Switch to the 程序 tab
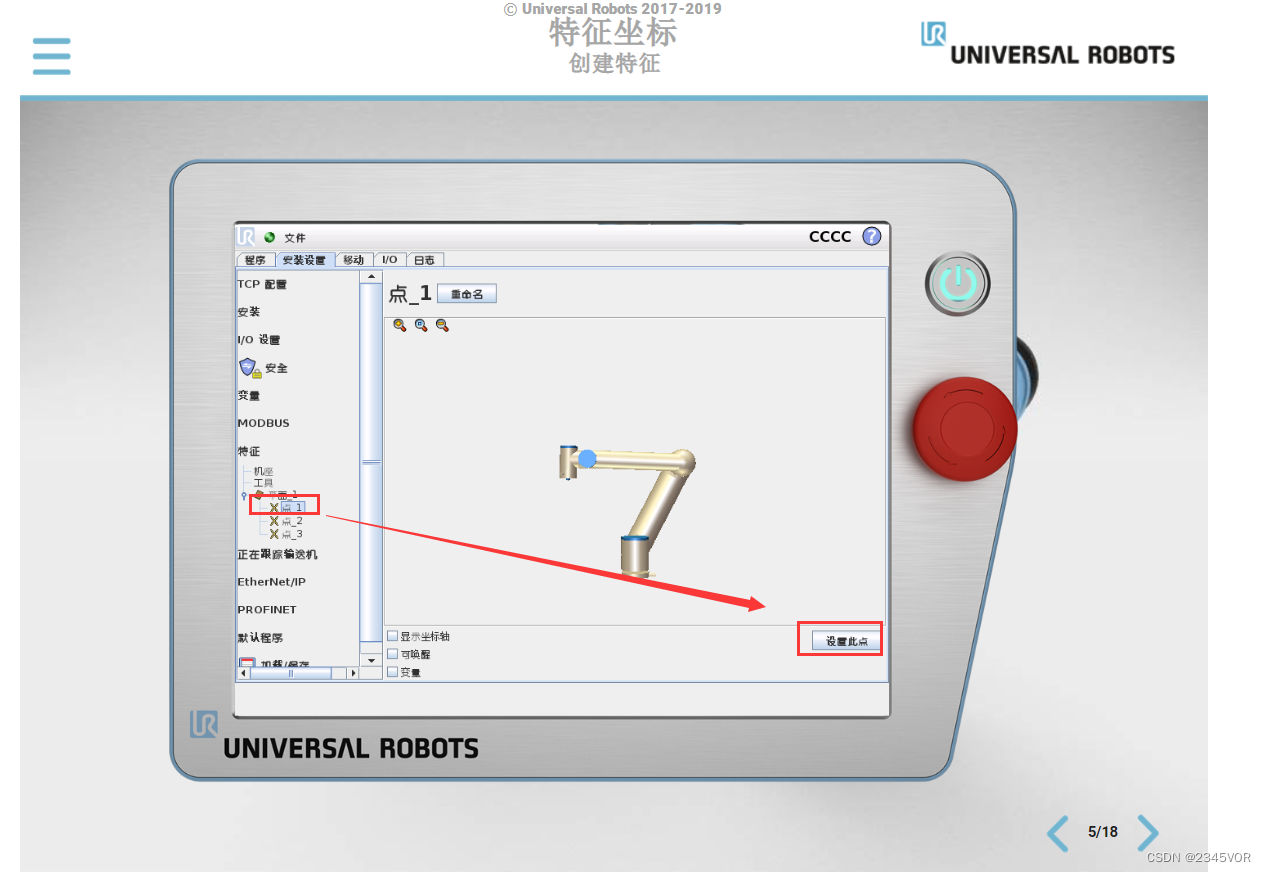 255,260
